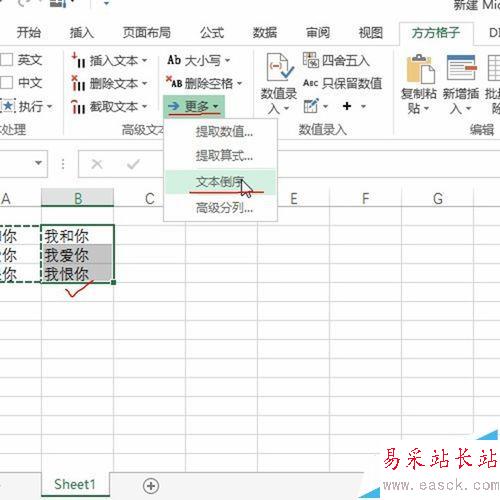Click the formula bar confirm checkmark
500x500 pixels.
[133, 164]
